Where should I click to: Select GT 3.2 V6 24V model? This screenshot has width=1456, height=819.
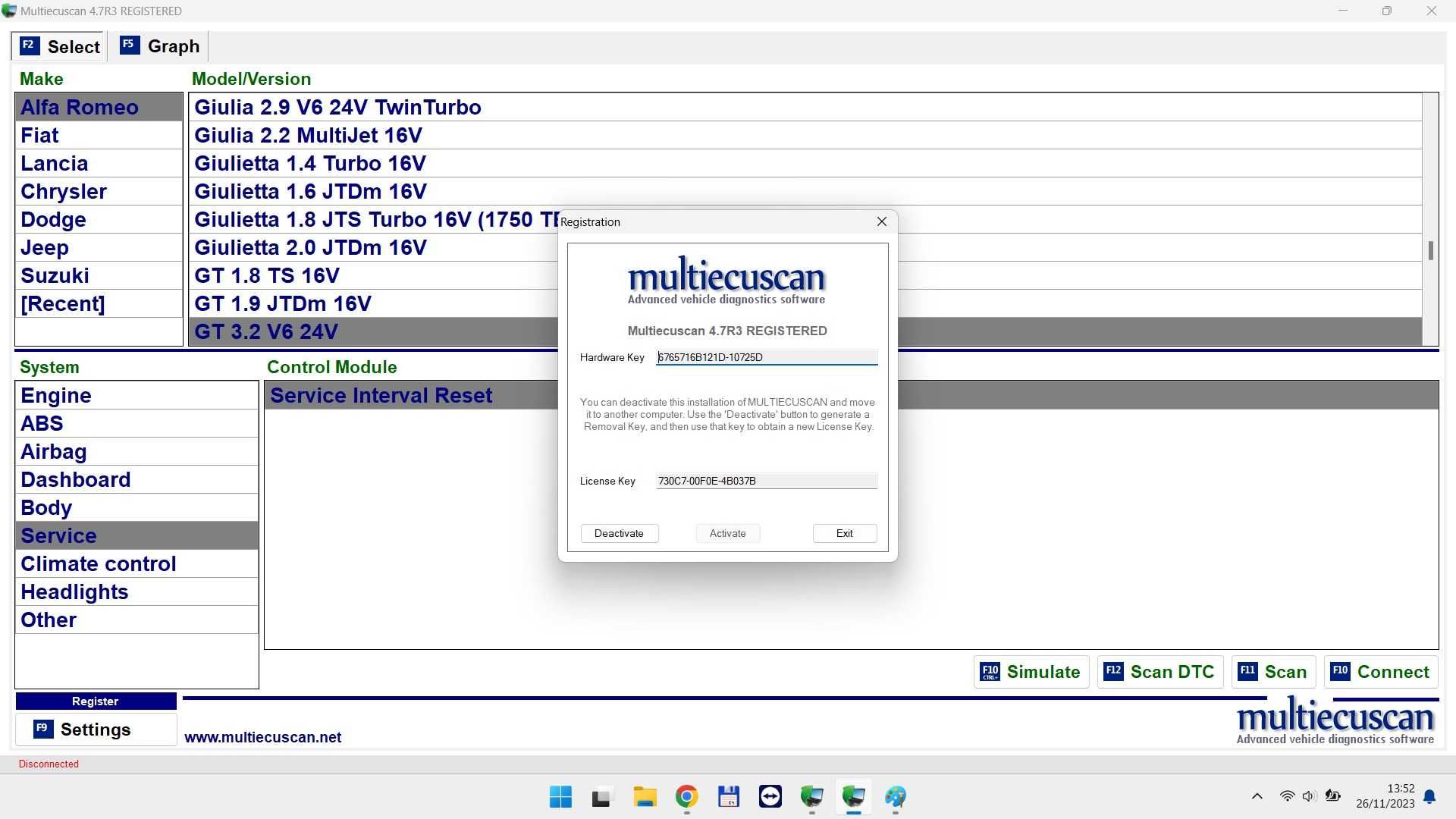tap(373, 331)
